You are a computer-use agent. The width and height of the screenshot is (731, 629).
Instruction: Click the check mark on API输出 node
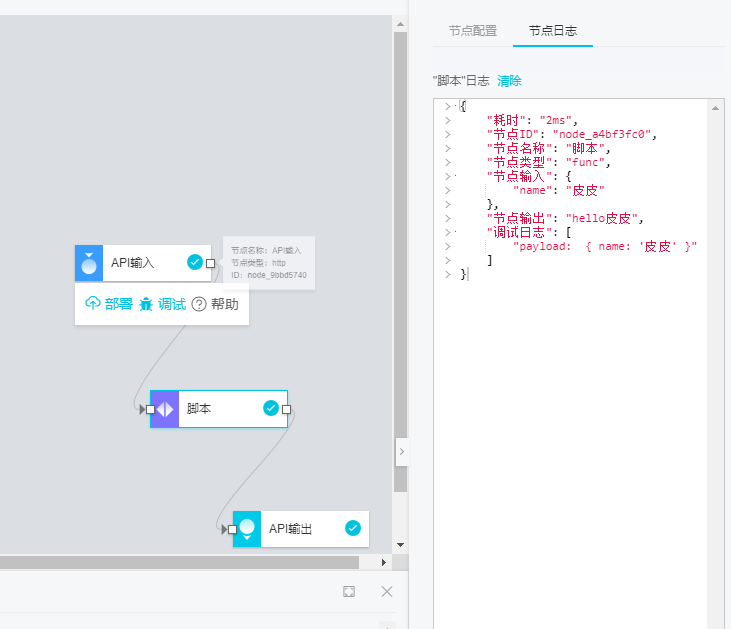[x=353, y=528]
